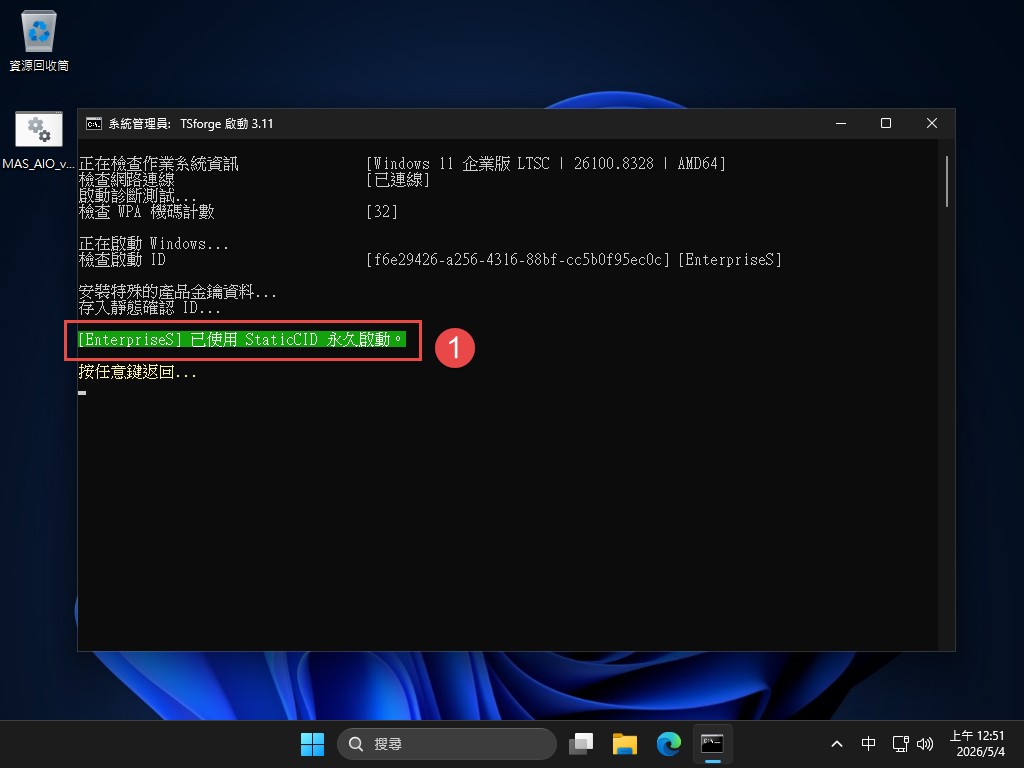
Task: Open volume control in system tray
Action: (925, 743)
